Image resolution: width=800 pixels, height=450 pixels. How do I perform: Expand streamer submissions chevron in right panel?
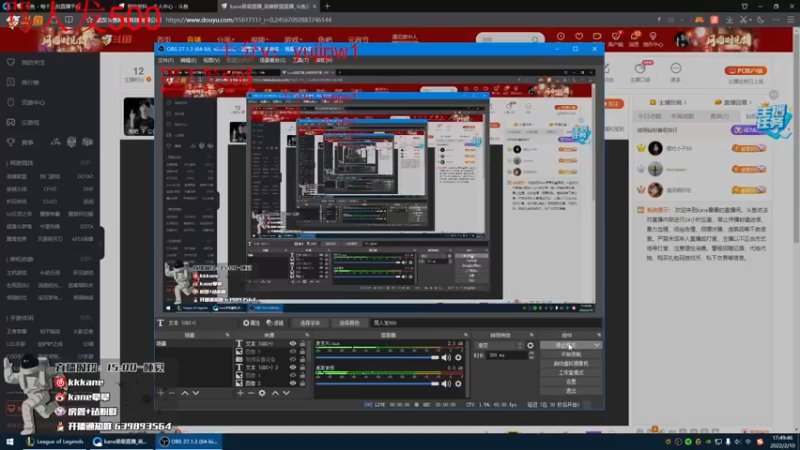pyautogui.click(x=685, y=103)
